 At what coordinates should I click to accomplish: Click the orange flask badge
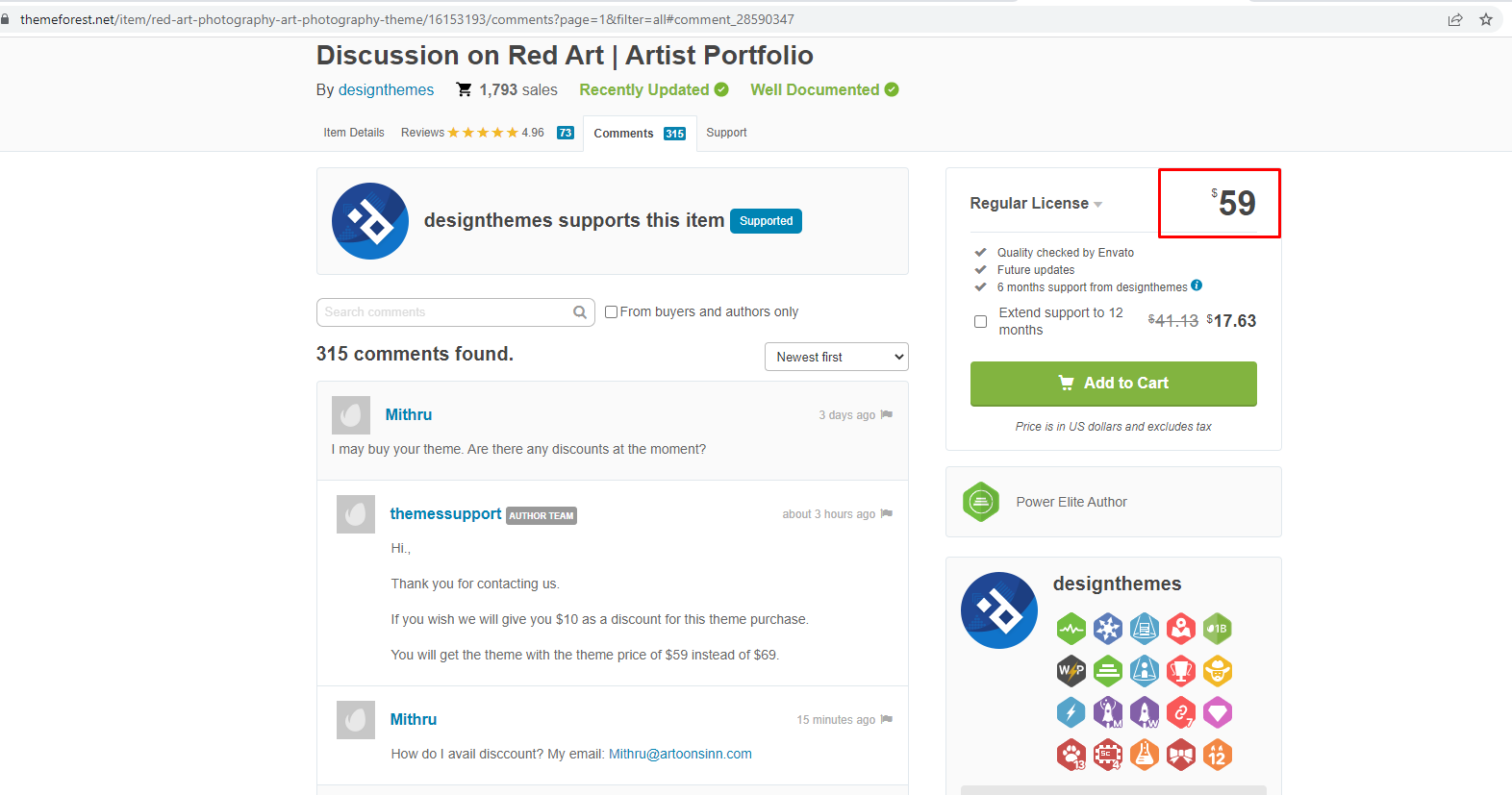pos(1144,755)
